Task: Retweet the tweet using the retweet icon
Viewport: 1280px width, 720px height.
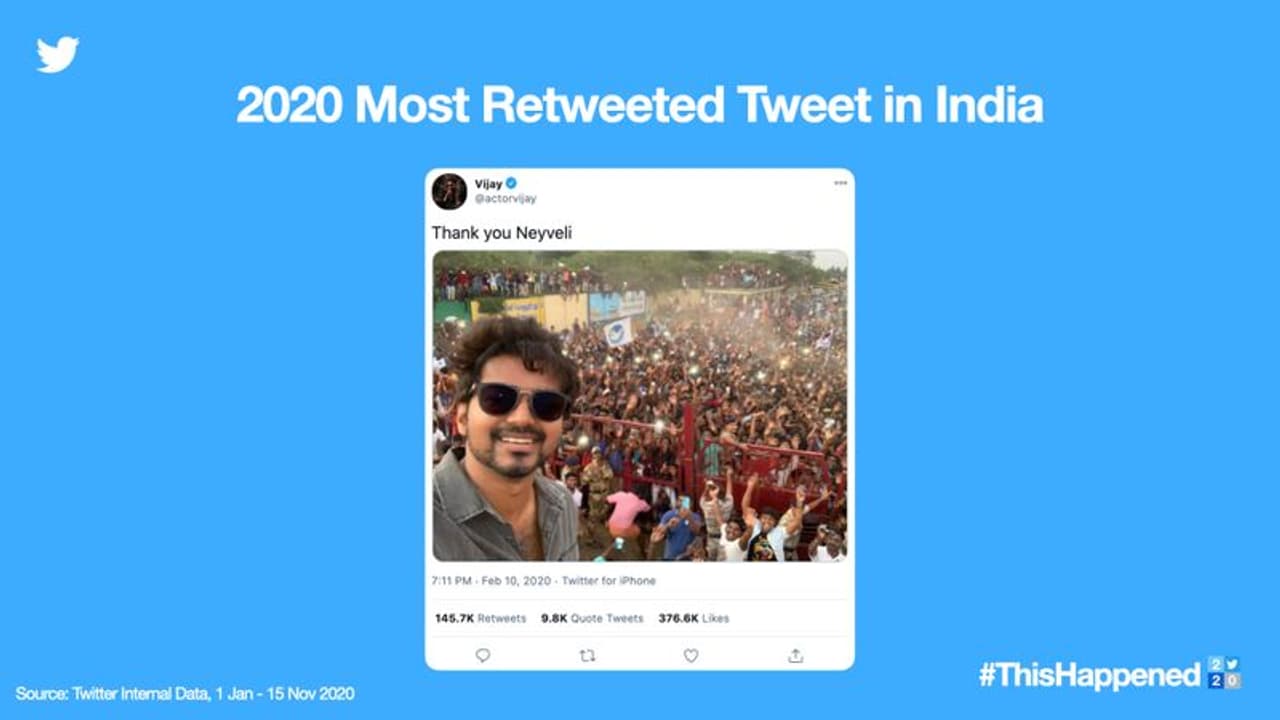Action: point(587,655)
